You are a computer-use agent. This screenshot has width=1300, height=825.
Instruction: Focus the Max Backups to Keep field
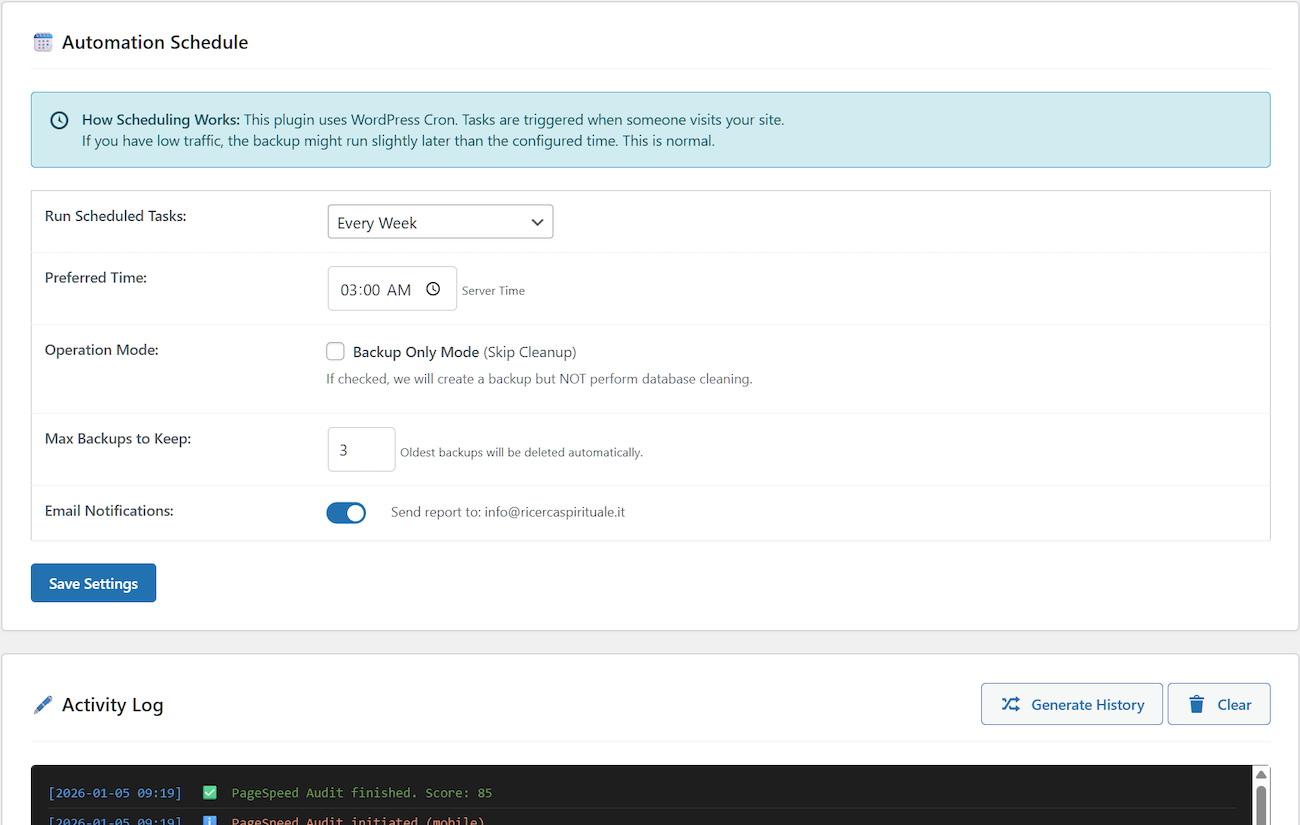click(361, 450)
